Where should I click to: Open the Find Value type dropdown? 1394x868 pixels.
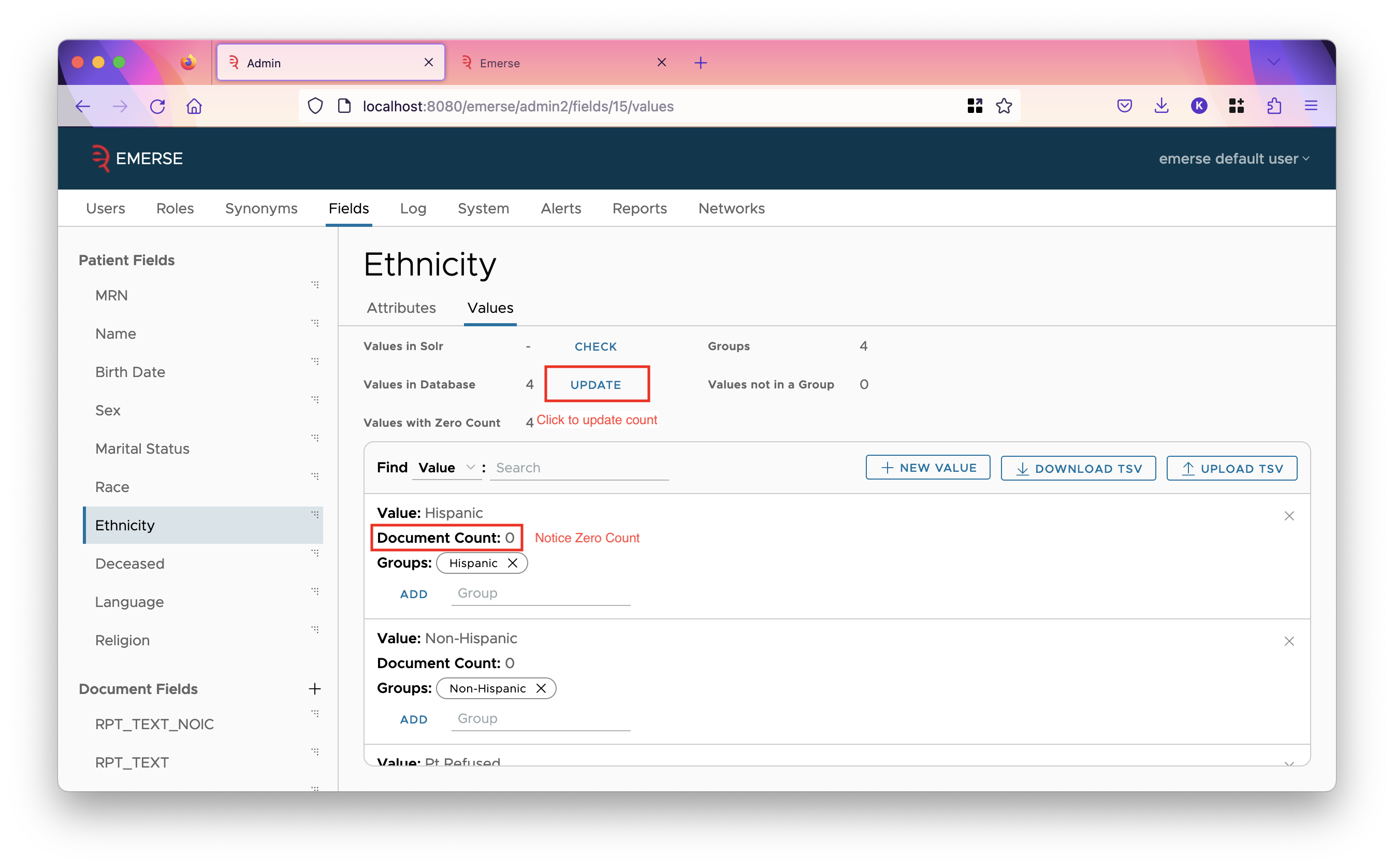(x=446, y=468)
